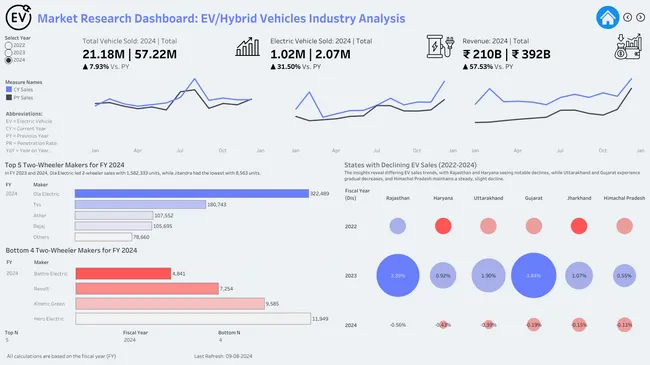Click the dashboard main title
Screen dimensions: 650x365
pos(221,18)
